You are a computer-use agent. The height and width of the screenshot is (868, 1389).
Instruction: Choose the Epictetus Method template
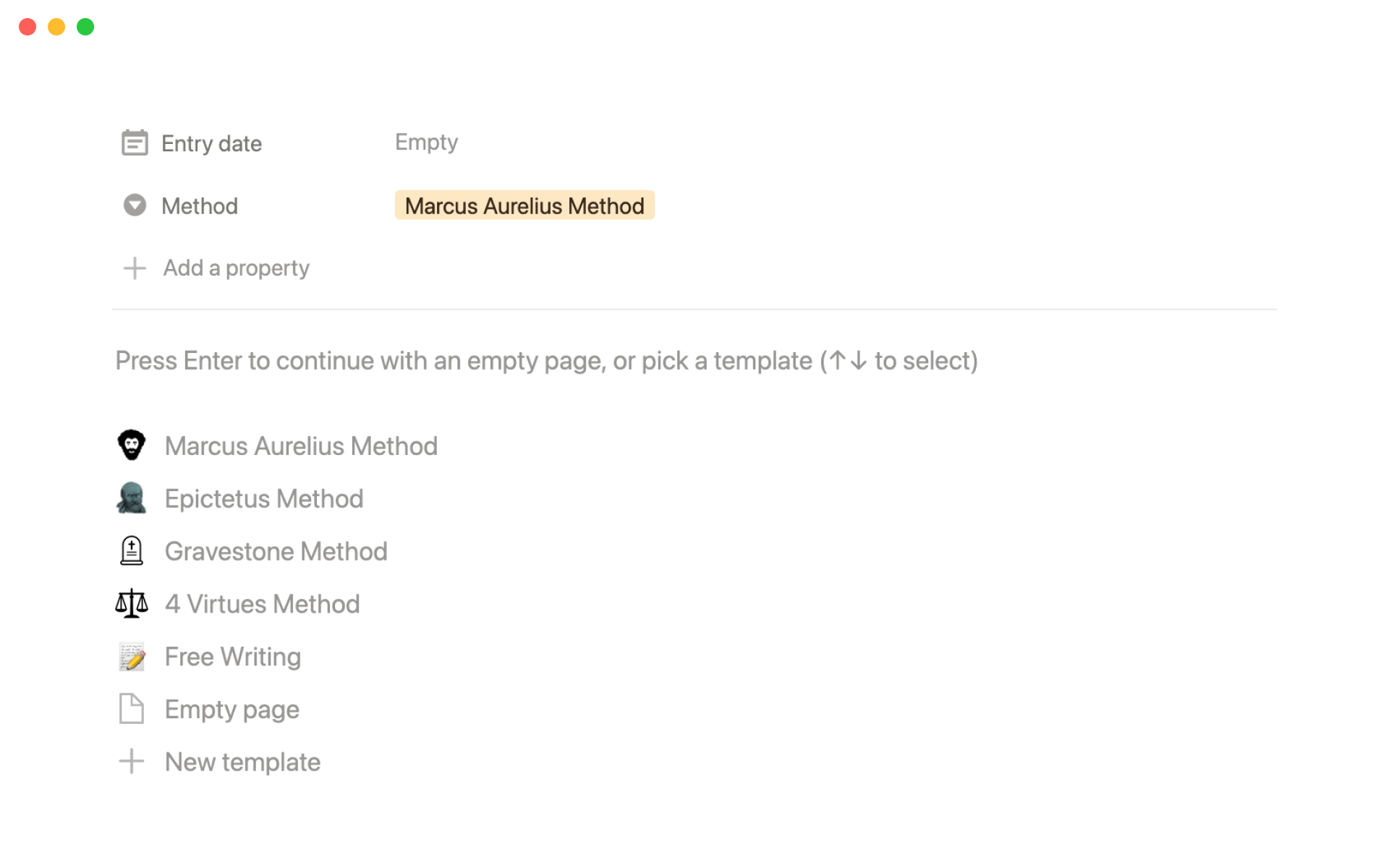pyautogui.click(x=264, y=499)
